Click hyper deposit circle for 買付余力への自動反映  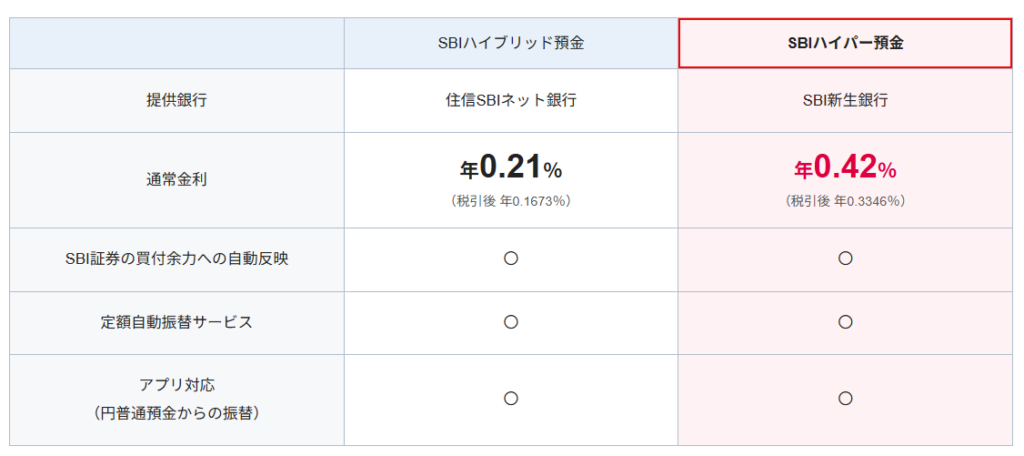845,258
